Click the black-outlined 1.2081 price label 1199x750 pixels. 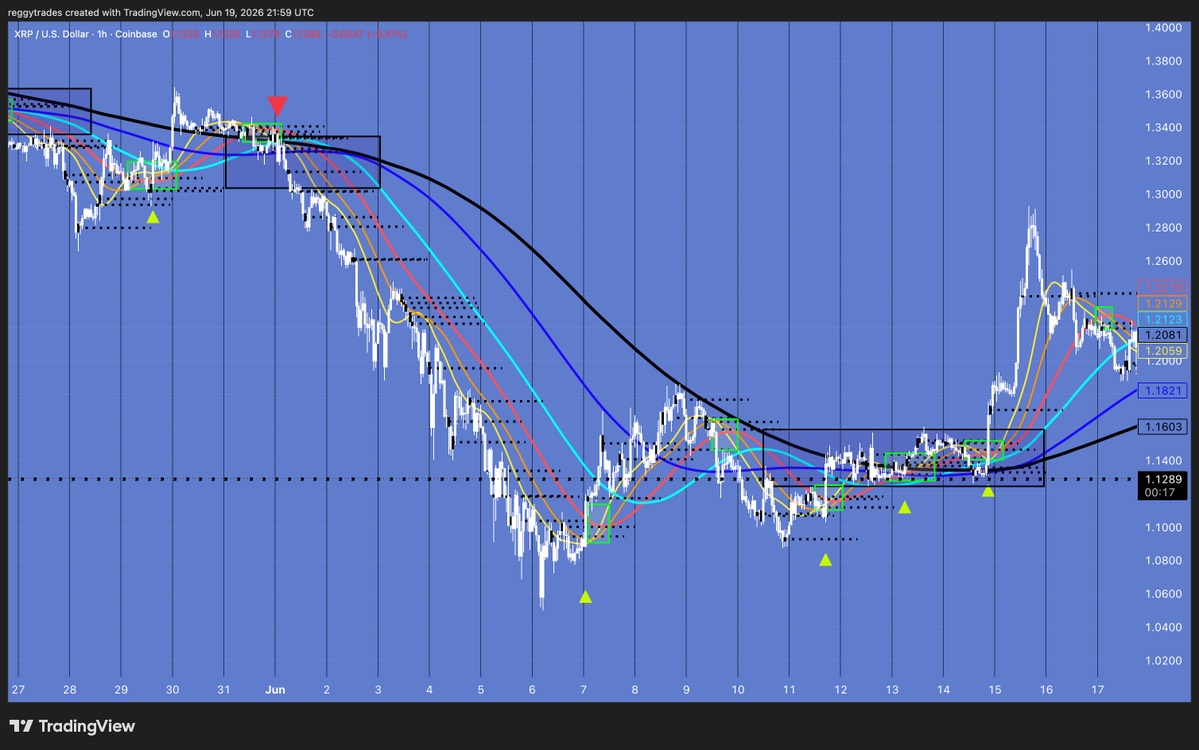[x=1162, y=335]
